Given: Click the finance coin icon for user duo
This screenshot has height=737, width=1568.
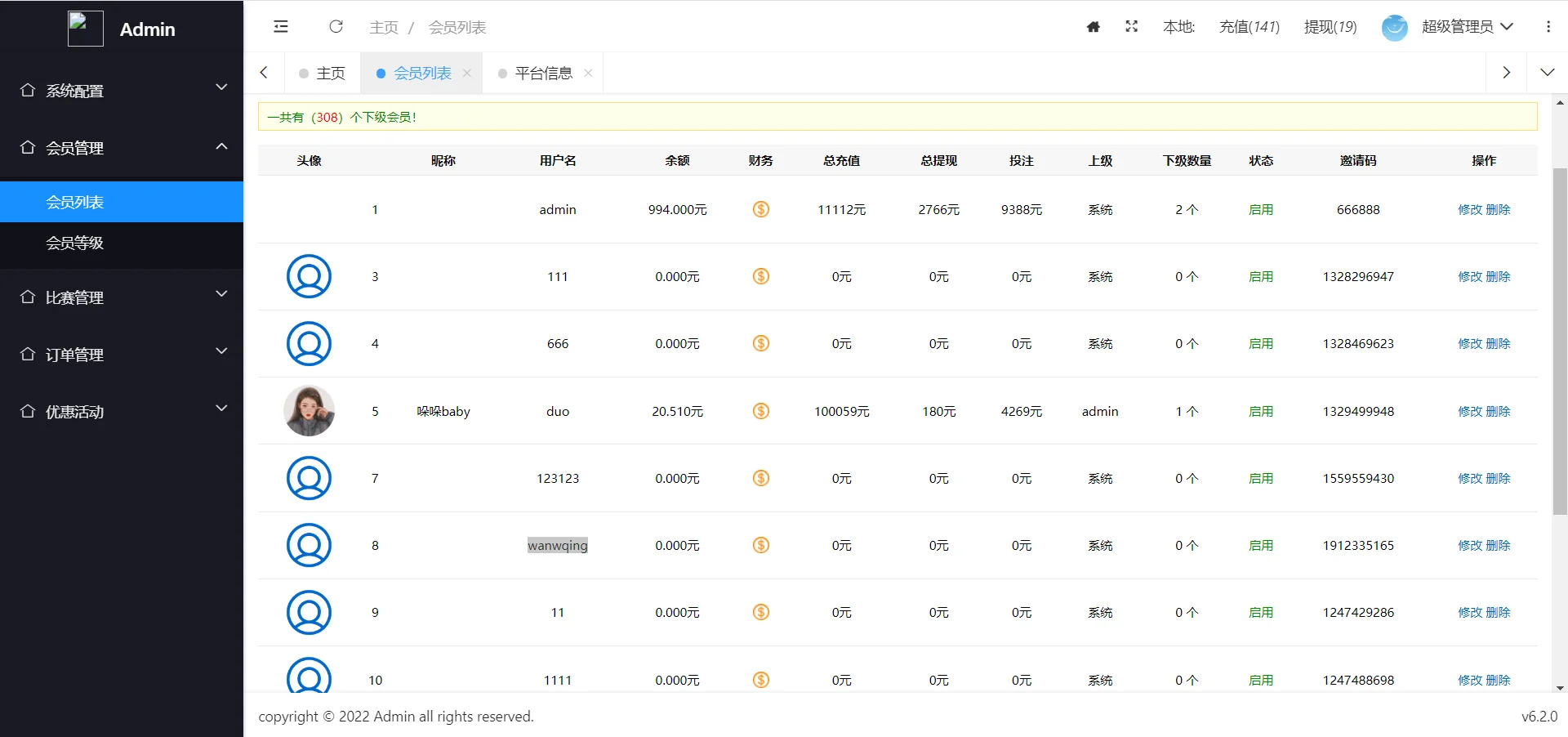Looking at the screenshot, I should click(760, 411).
